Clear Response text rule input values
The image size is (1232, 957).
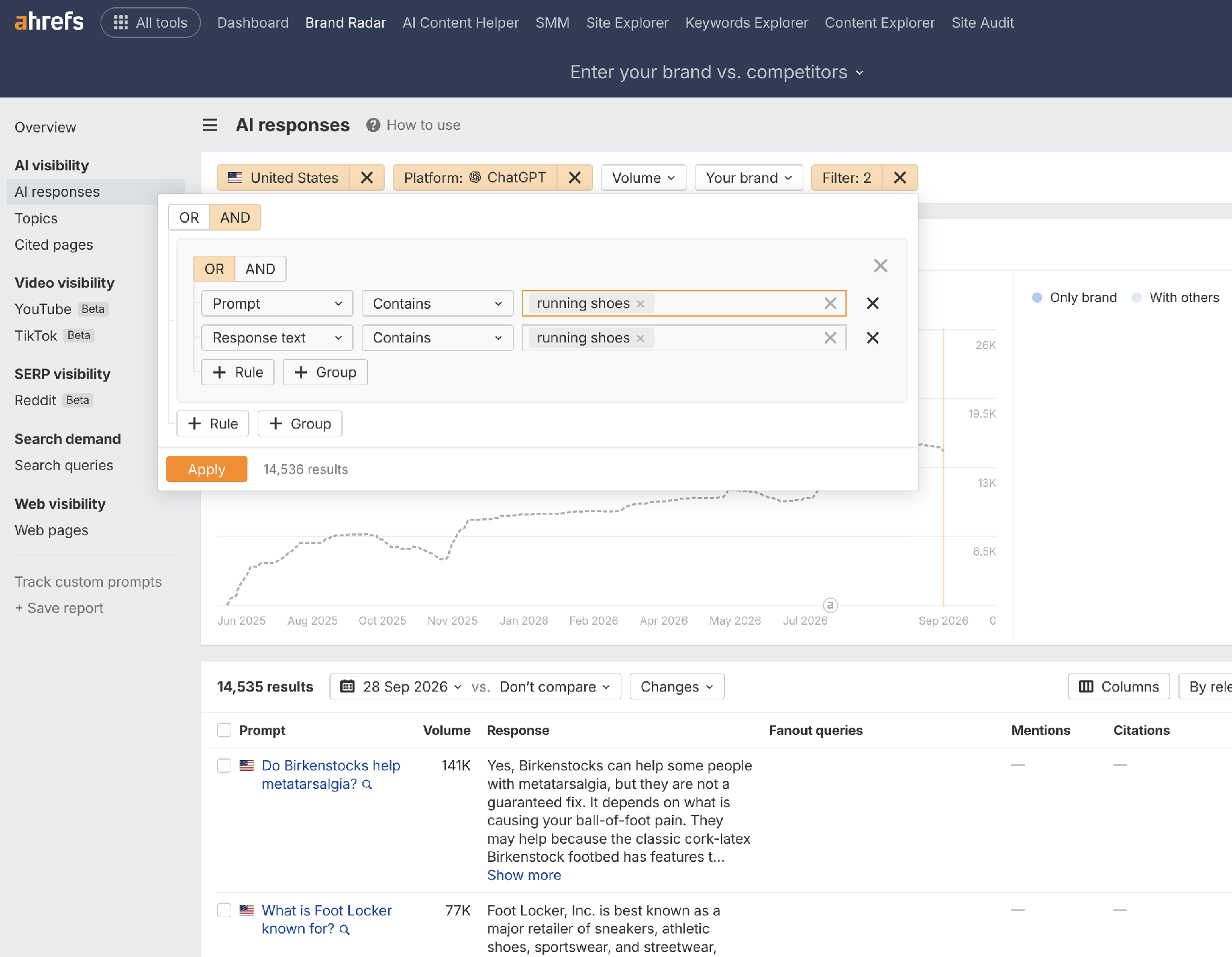(830, 338)
